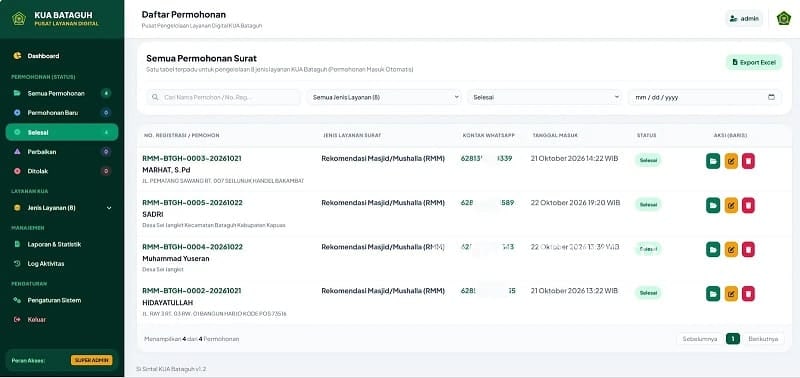Screen dimensions: 800x378
Task: Click the date 22 Oktober 2026 19:20 WIB
Action: point(576,203)
